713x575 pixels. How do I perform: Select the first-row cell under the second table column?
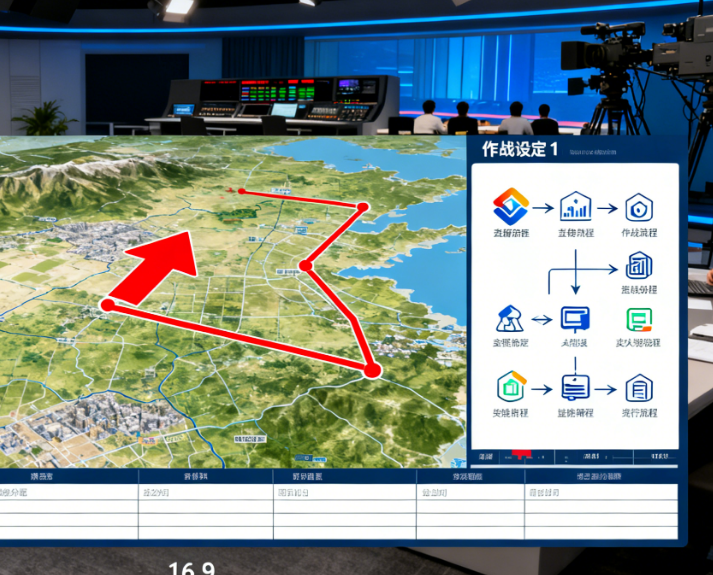pos(206,492)
